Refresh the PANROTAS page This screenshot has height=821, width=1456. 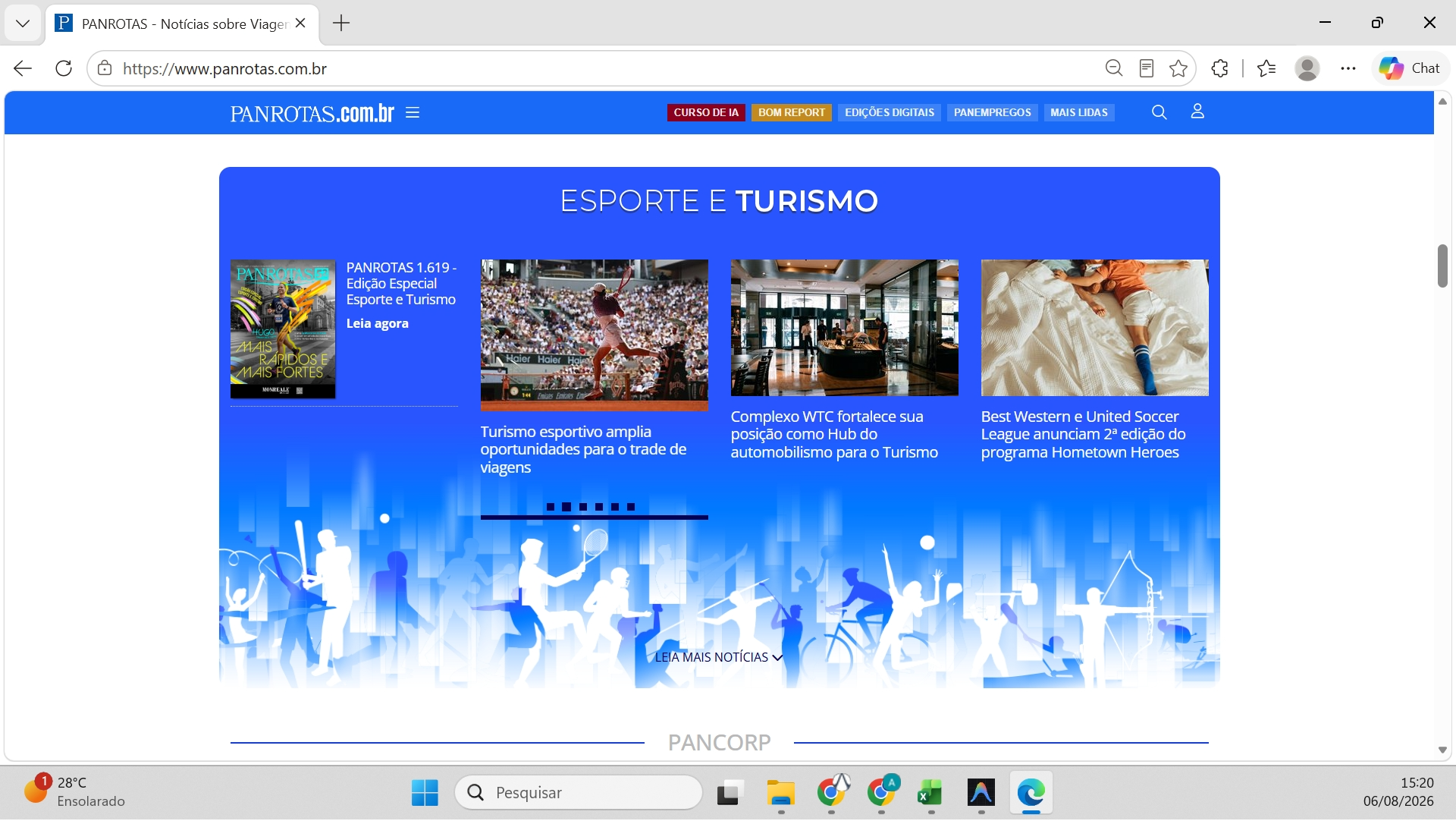pos(64,68)
